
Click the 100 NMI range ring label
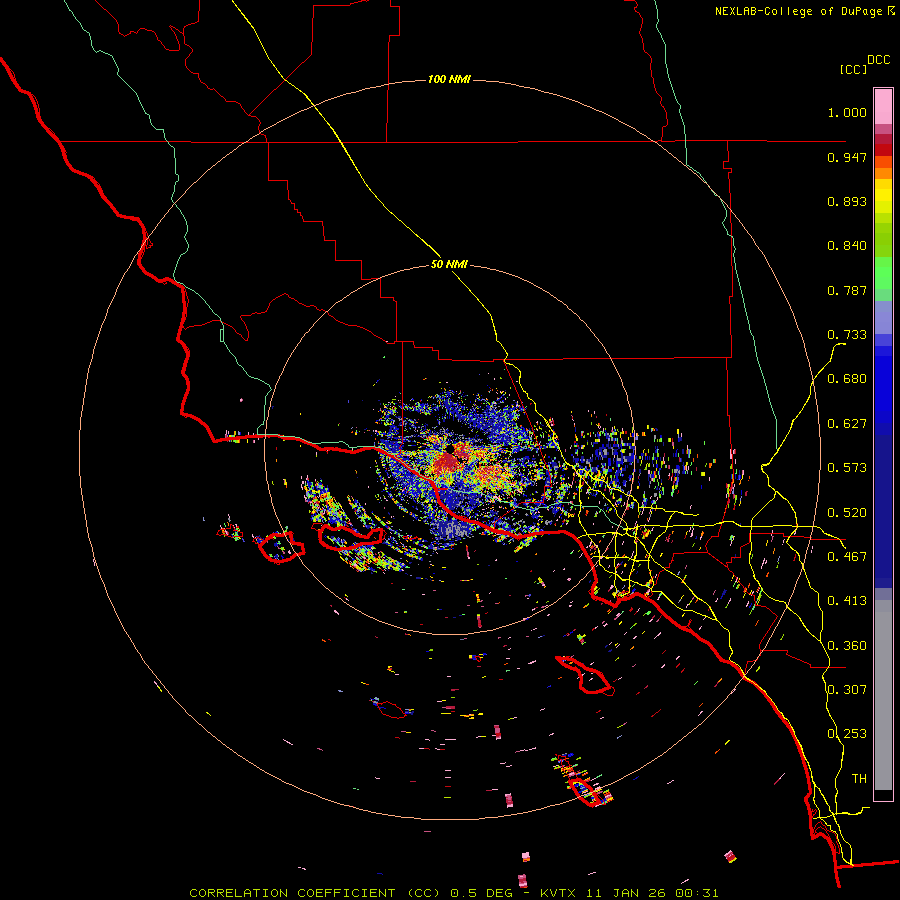(x=449, y=79)
